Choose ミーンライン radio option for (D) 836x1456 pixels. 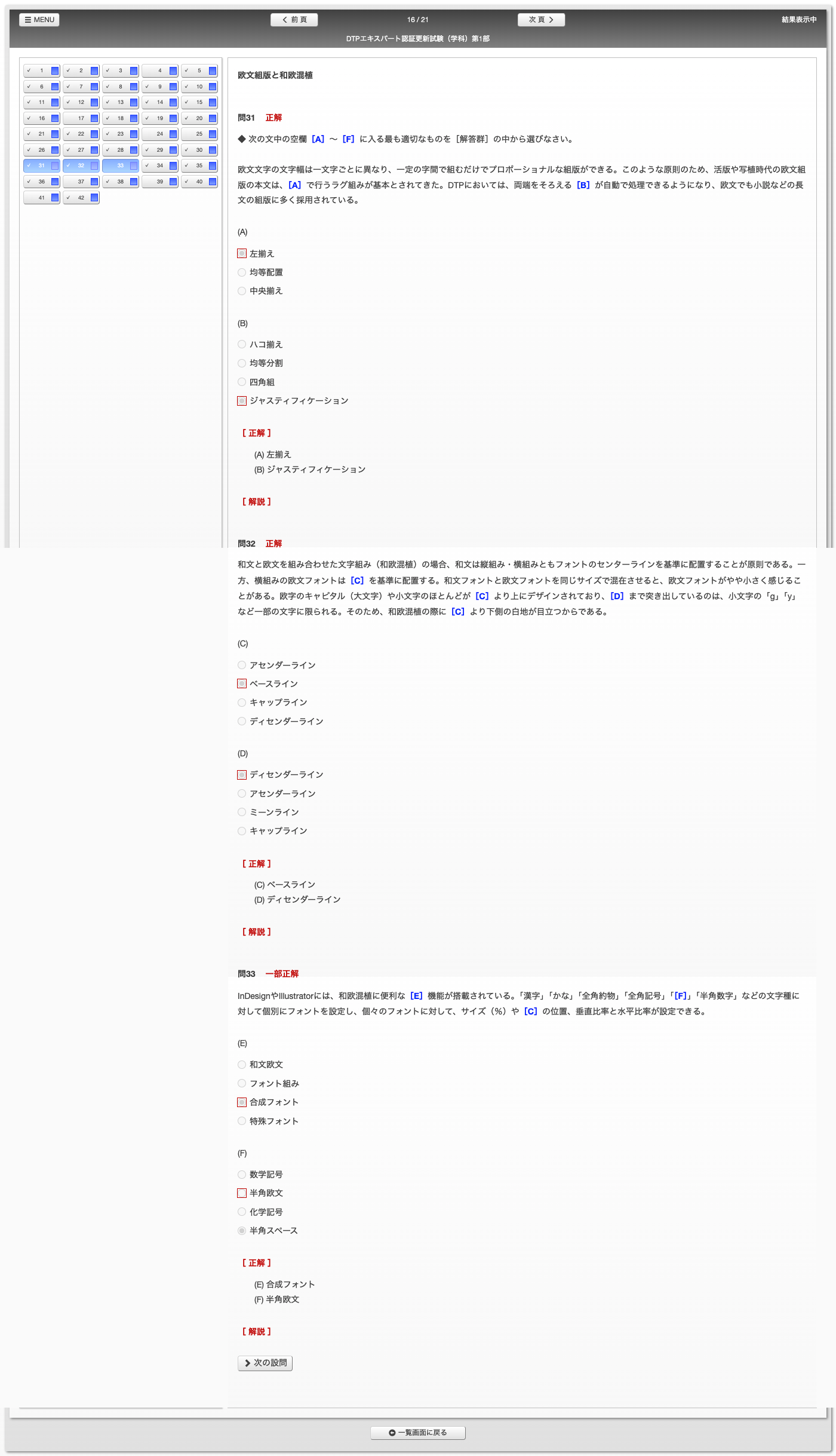pos(242,813)
